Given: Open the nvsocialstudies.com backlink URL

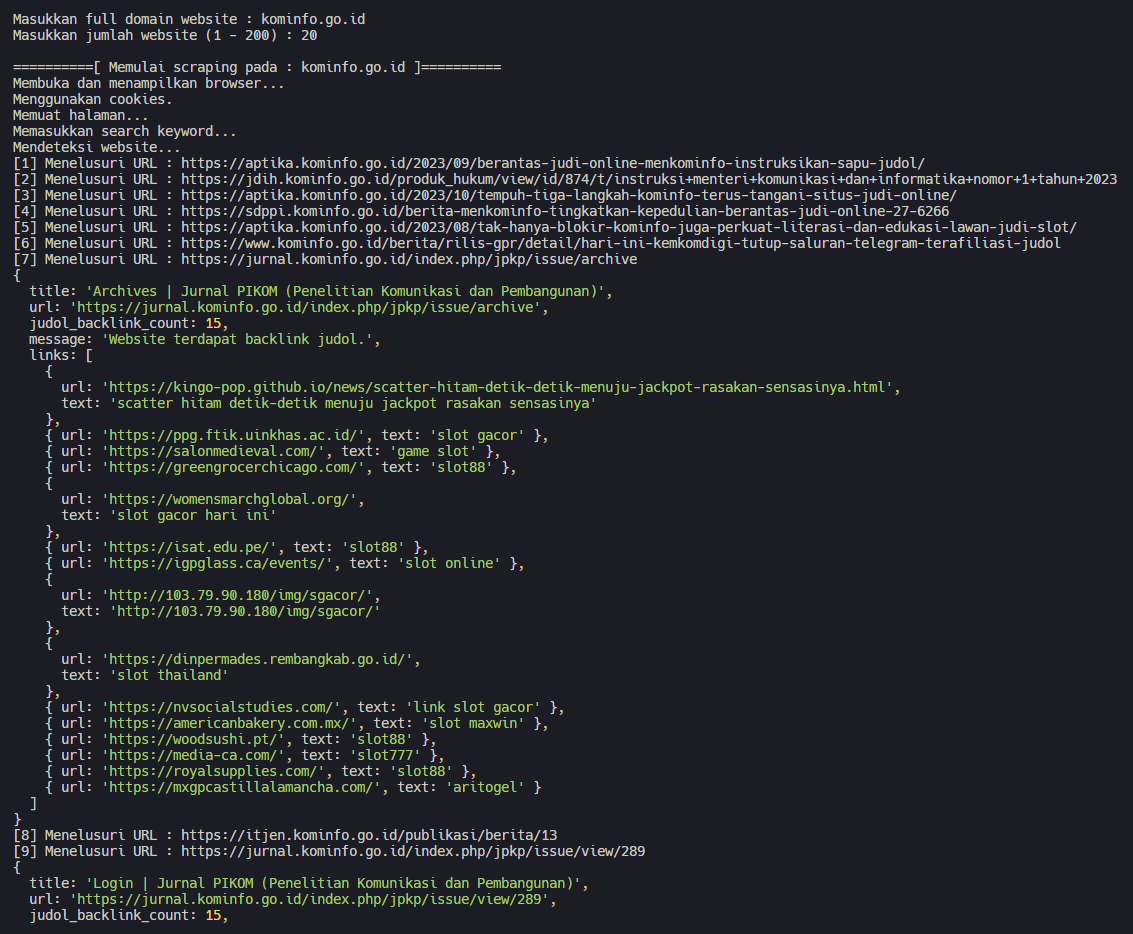Looking at the screenshot, I should tap(227, 707).
